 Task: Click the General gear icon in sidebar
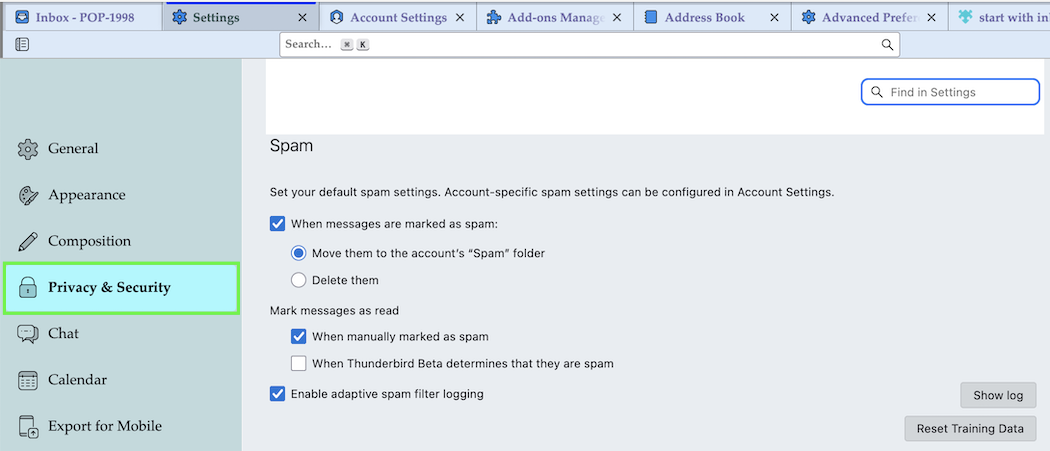click(28, 149)
